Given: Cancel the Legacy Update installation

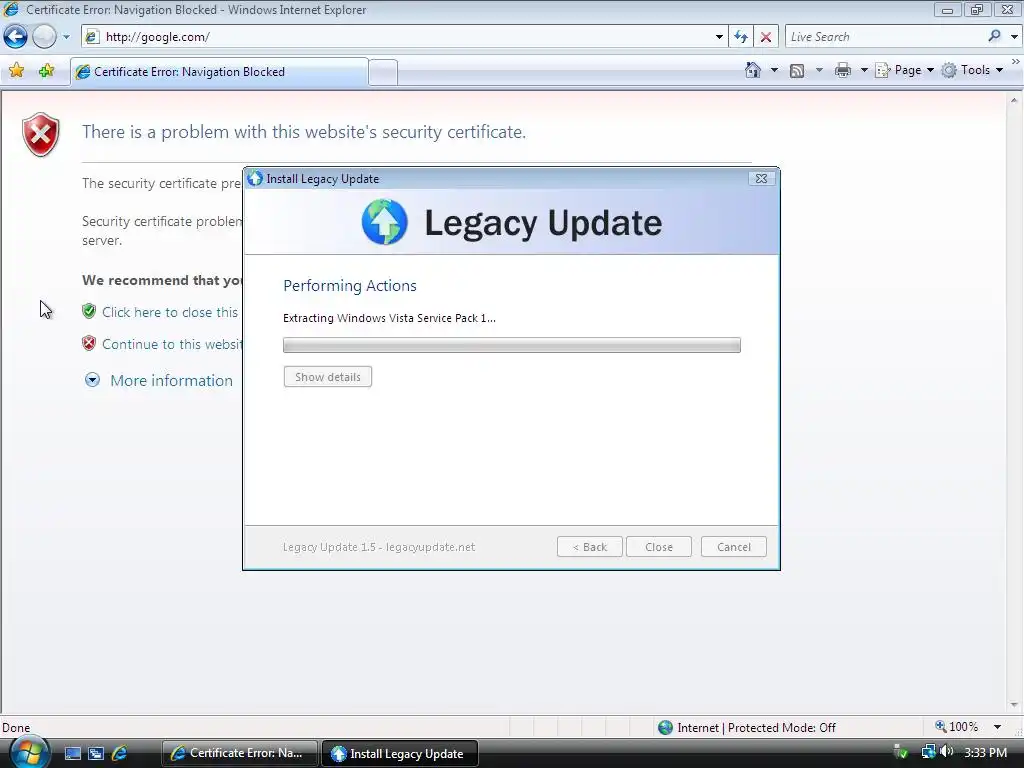Looking at the screenshot, I should (733, 547).
